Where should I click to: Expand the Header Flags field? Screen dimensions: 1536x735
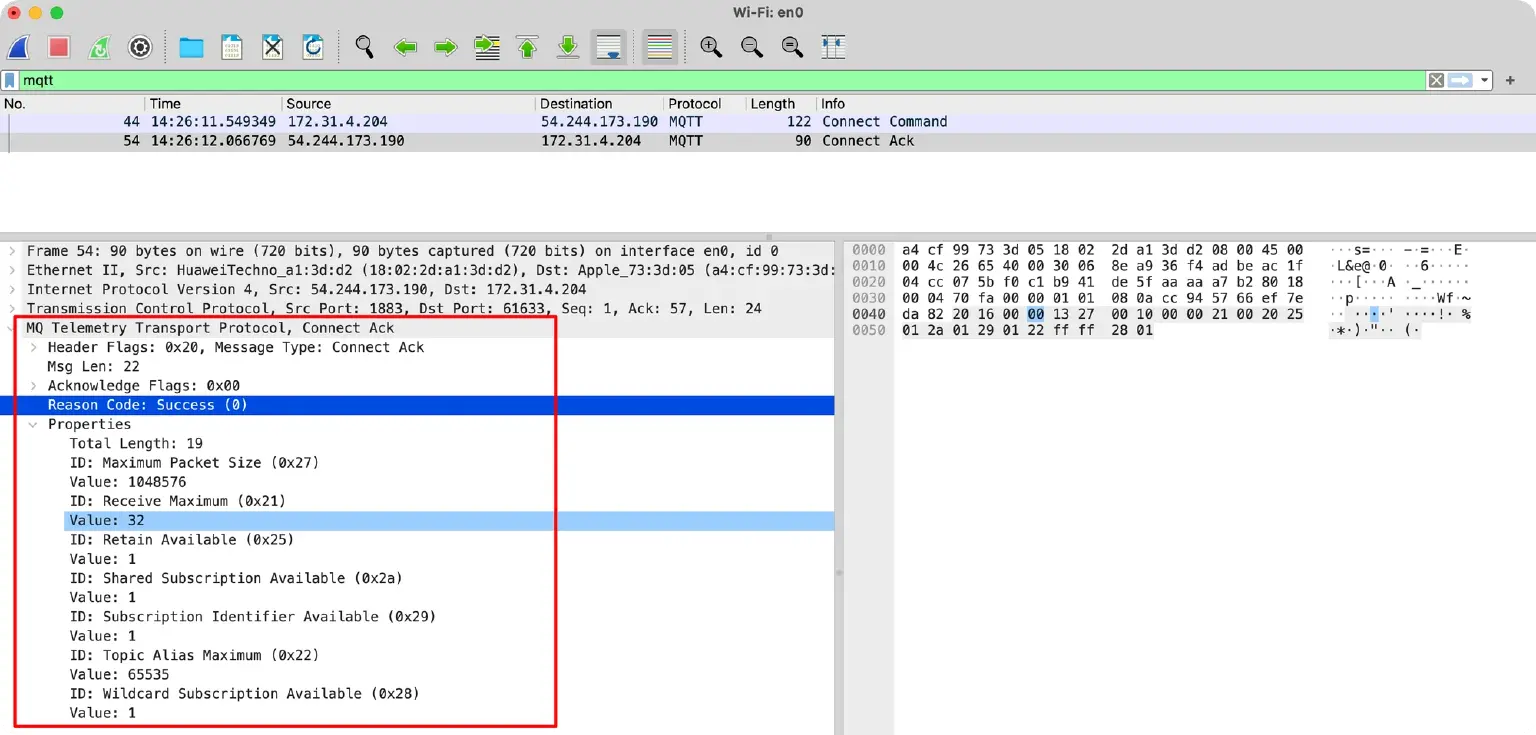tap(34, 347)
